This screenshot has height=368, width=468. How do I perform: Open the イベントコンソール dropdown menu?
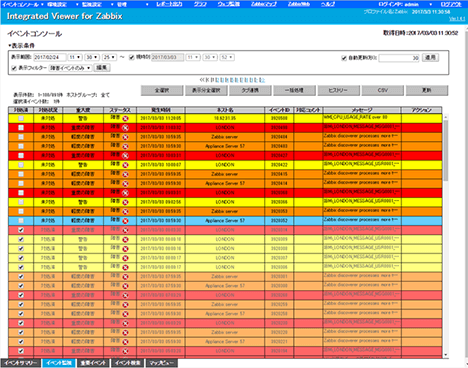point(23,4)
